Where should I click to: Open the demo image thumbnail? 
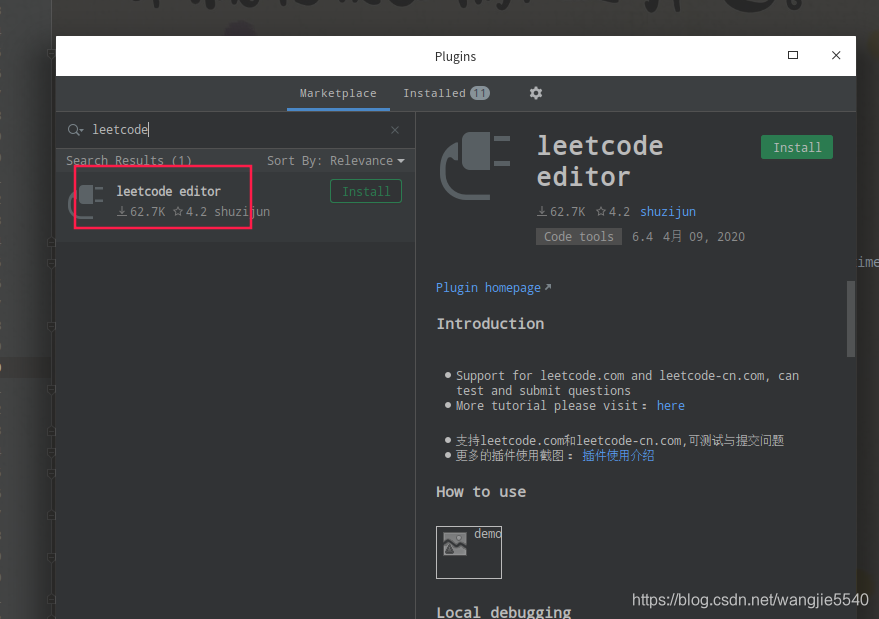[x=469, y=552]
